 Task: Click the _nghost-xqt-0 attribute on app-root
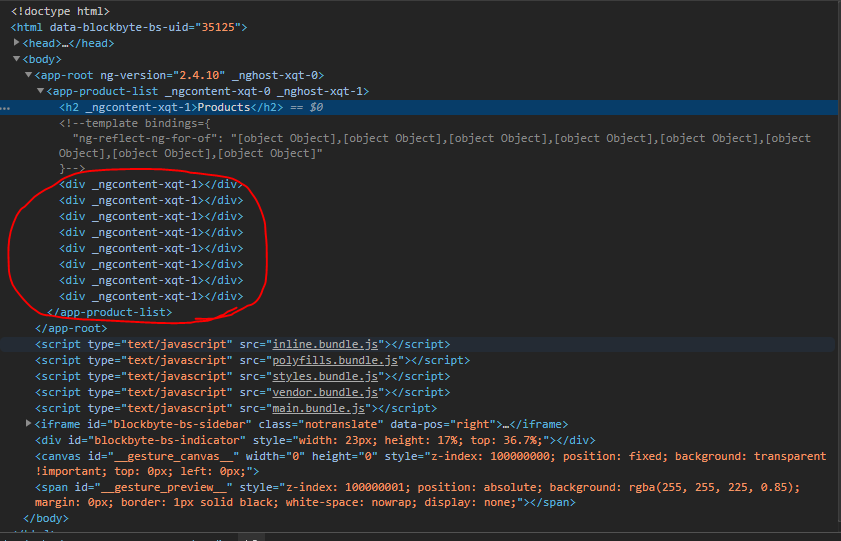tap(275, 75)
